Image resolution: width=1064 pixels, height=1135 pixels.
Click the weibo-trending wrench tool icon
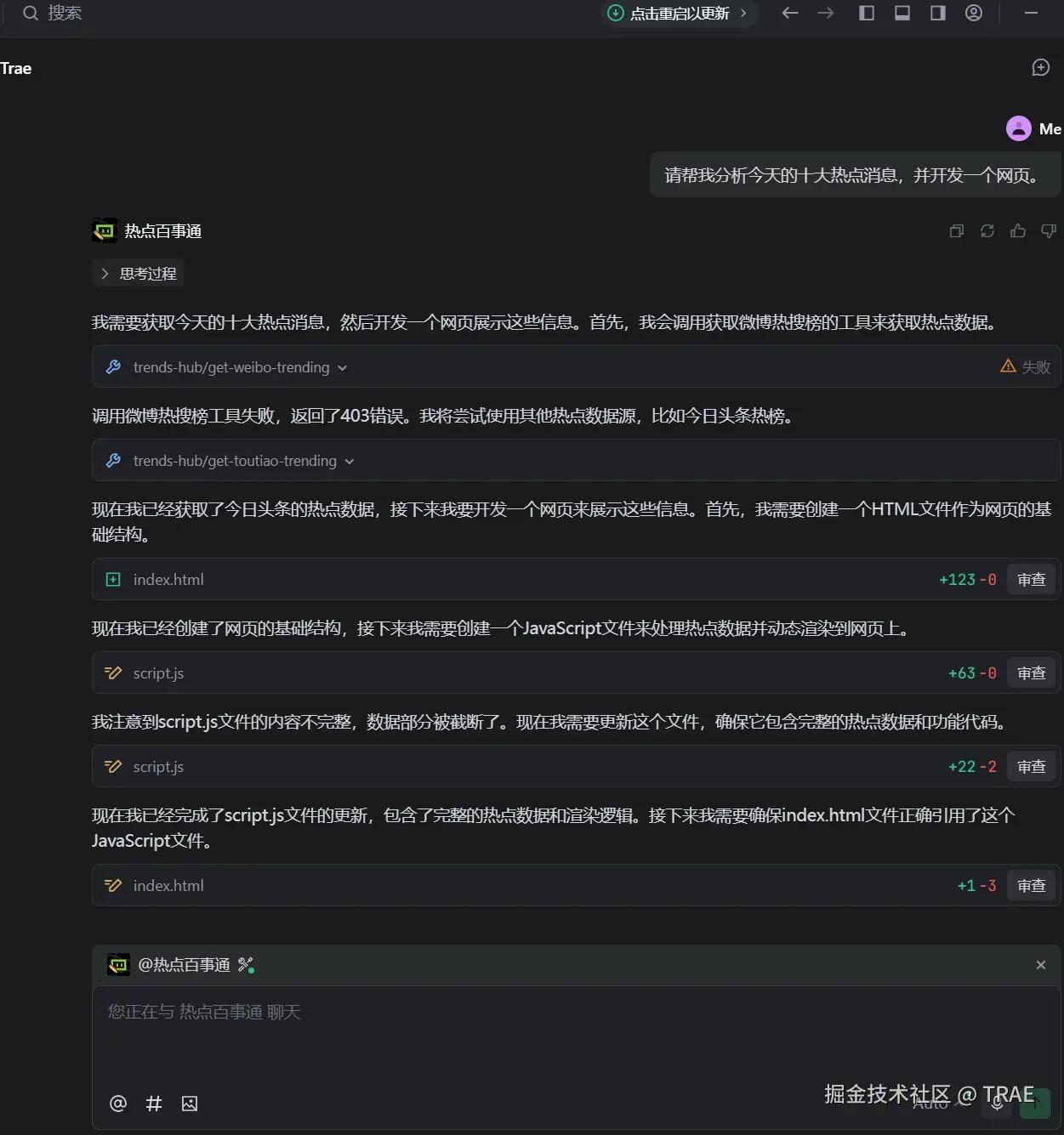(x=113, y=366)
